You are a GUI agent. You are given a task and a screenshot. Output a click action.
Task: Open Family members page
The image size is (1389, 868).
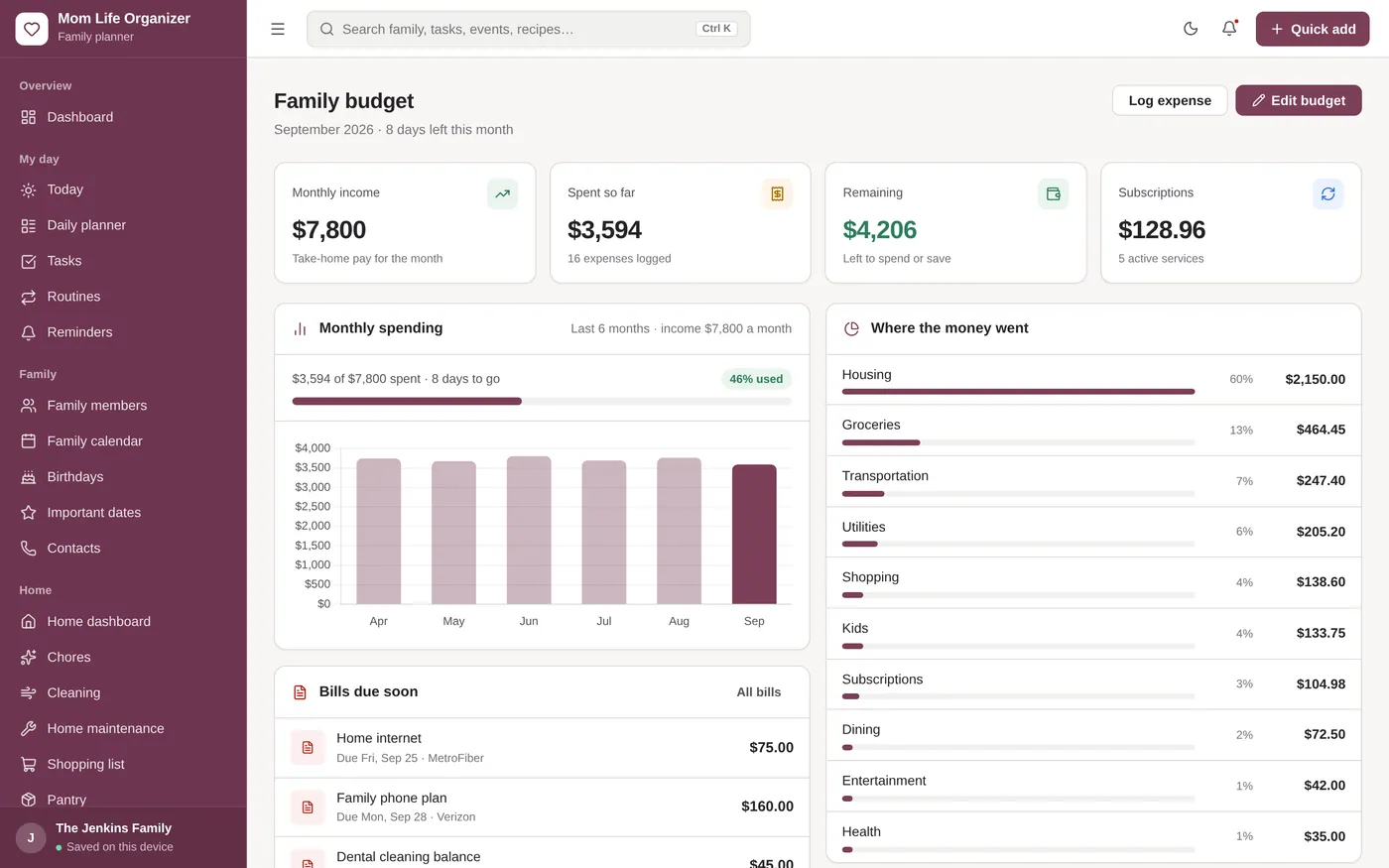[123, 406]
